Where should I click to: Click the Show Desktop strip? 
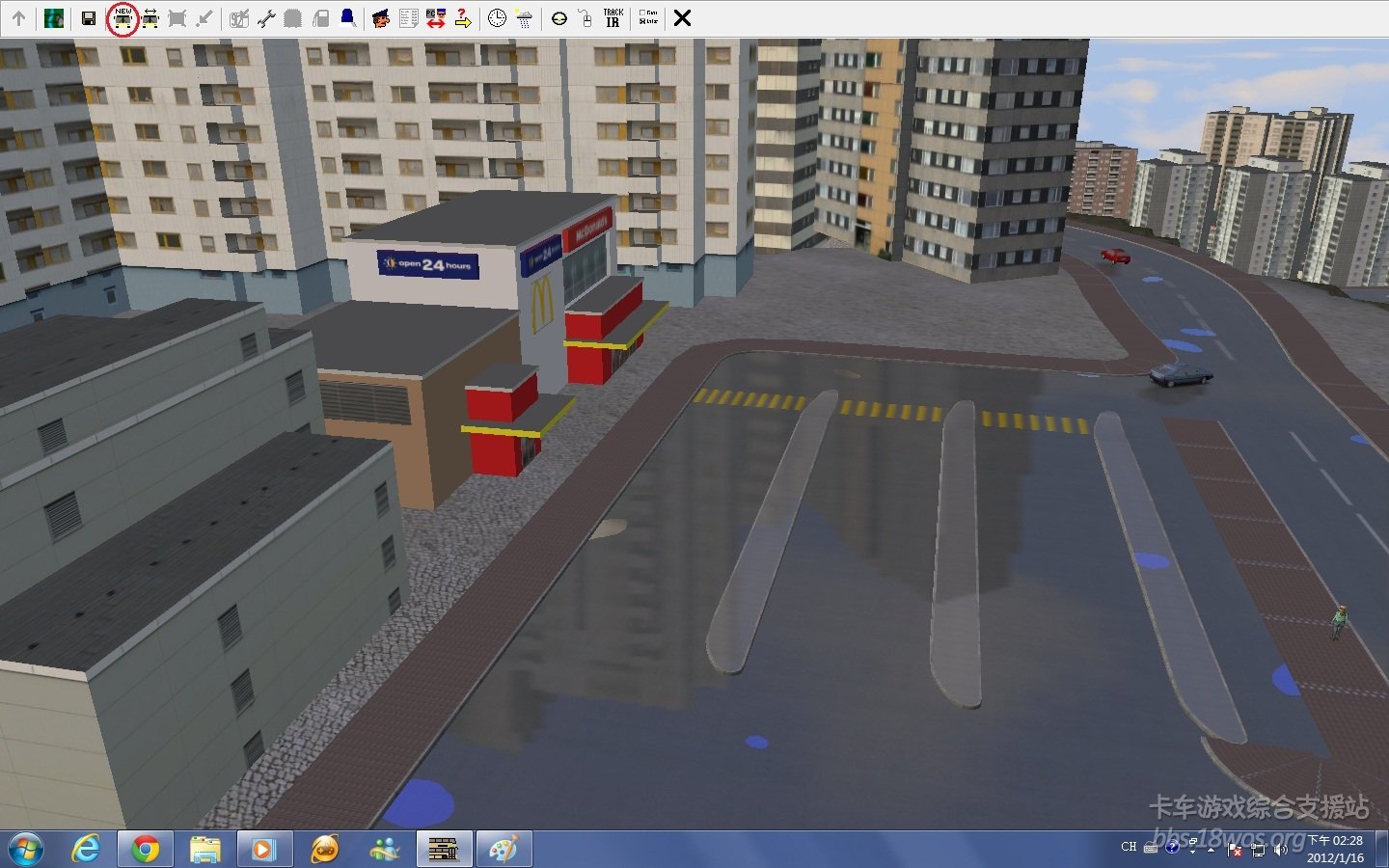click(x=1381, y=850)
